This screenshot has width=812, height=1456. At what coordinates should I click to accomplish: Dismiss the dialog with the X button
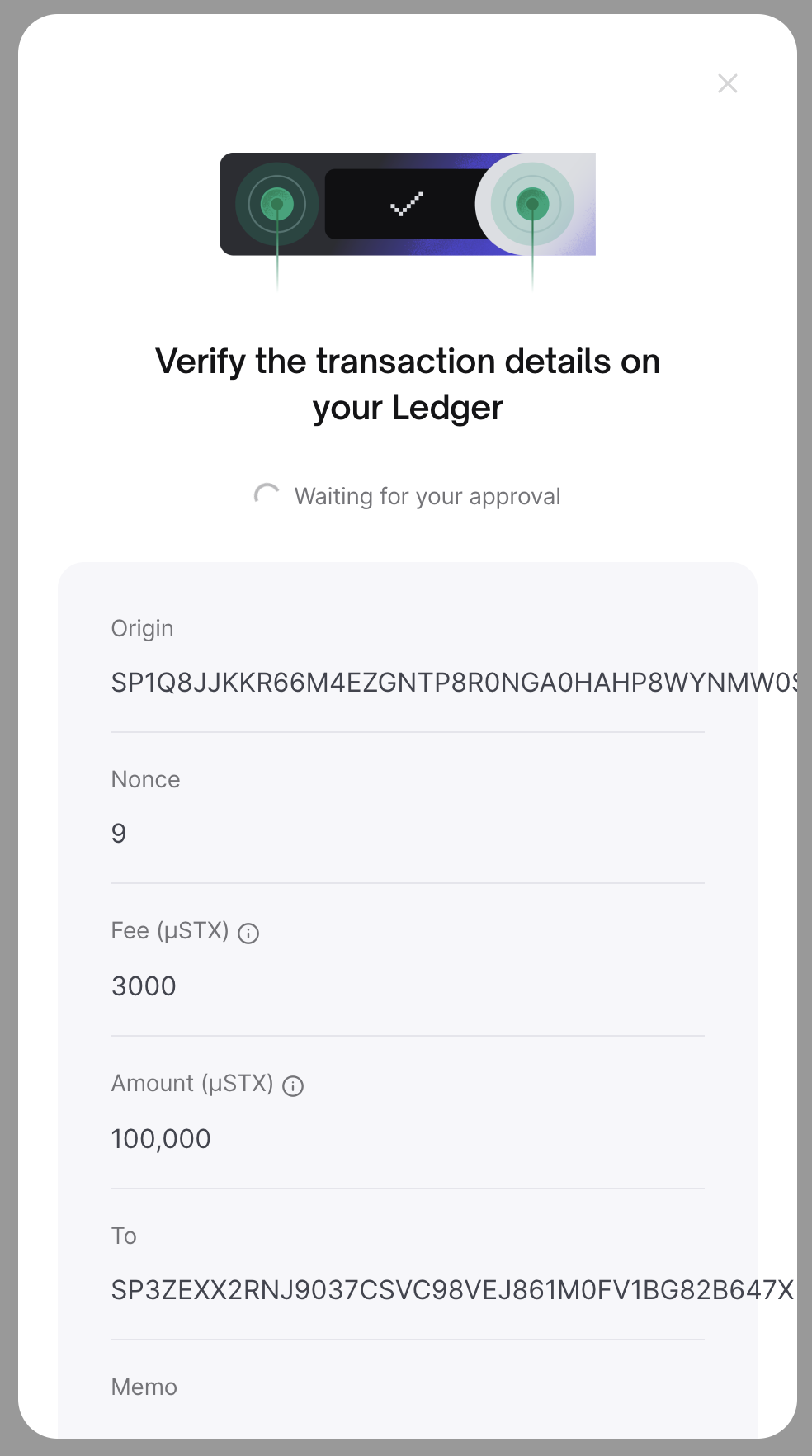click(x=727, y=83)
